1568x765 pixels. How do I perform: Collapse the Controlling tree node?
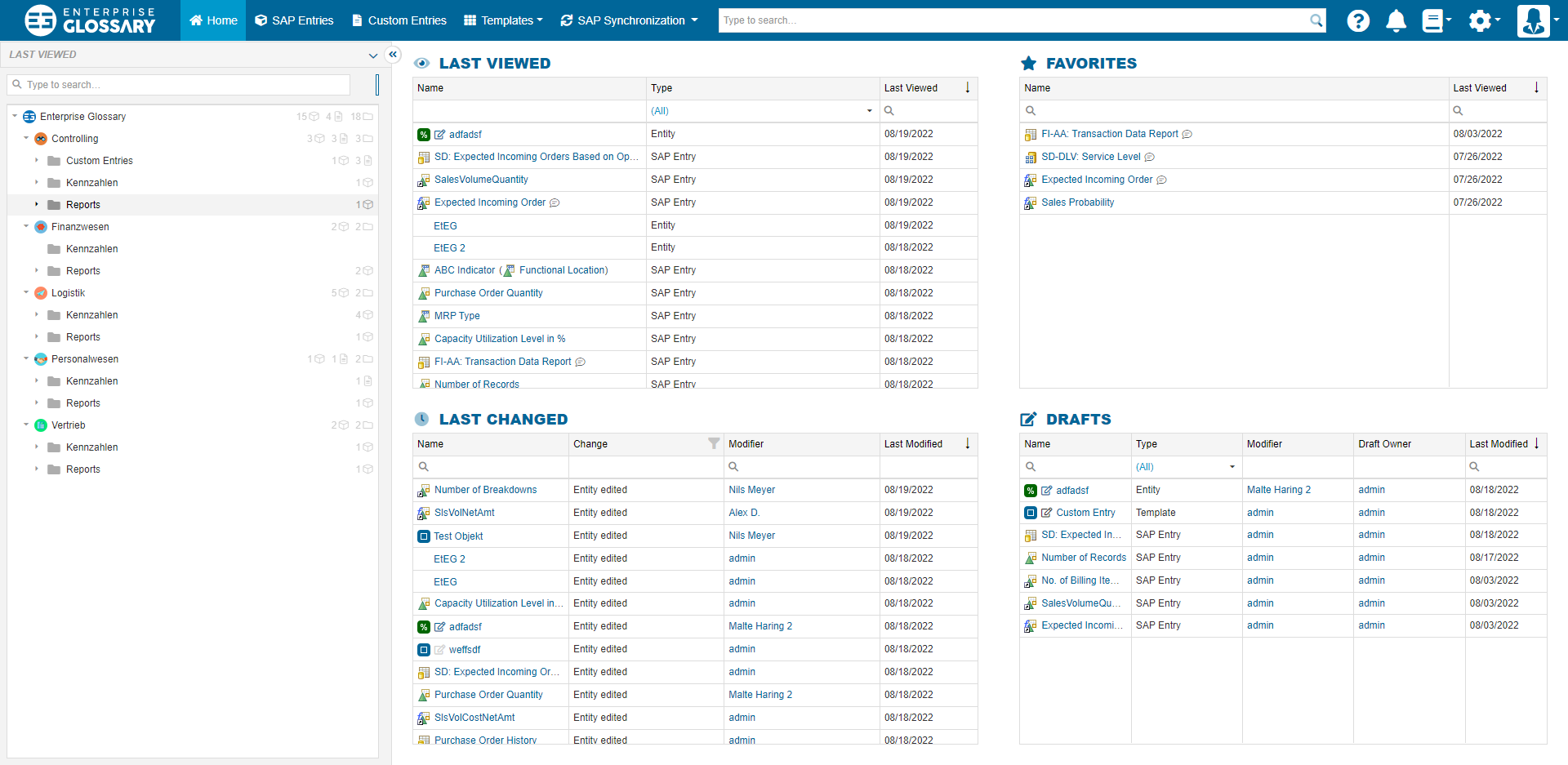tap(26, 139)
